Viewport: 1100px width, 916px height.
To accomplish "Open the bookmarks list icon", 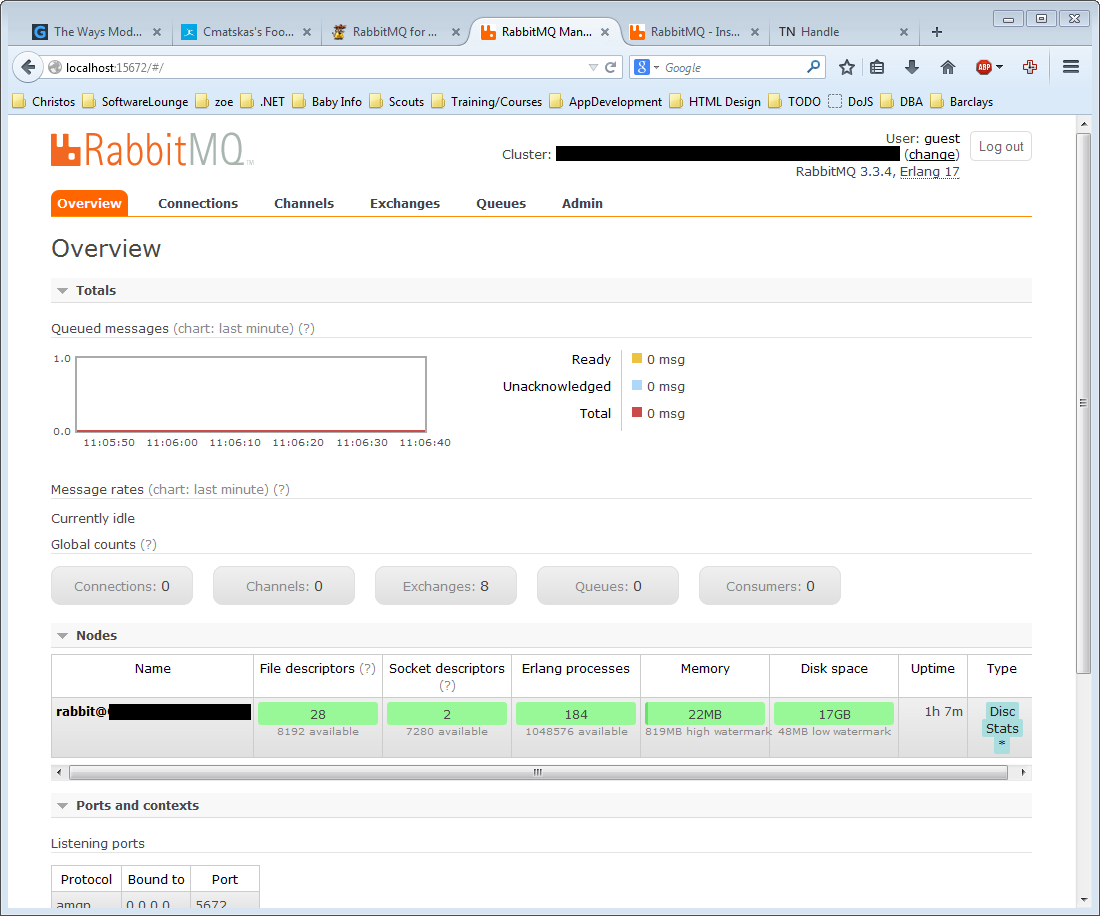I will (x=877, y=67).
